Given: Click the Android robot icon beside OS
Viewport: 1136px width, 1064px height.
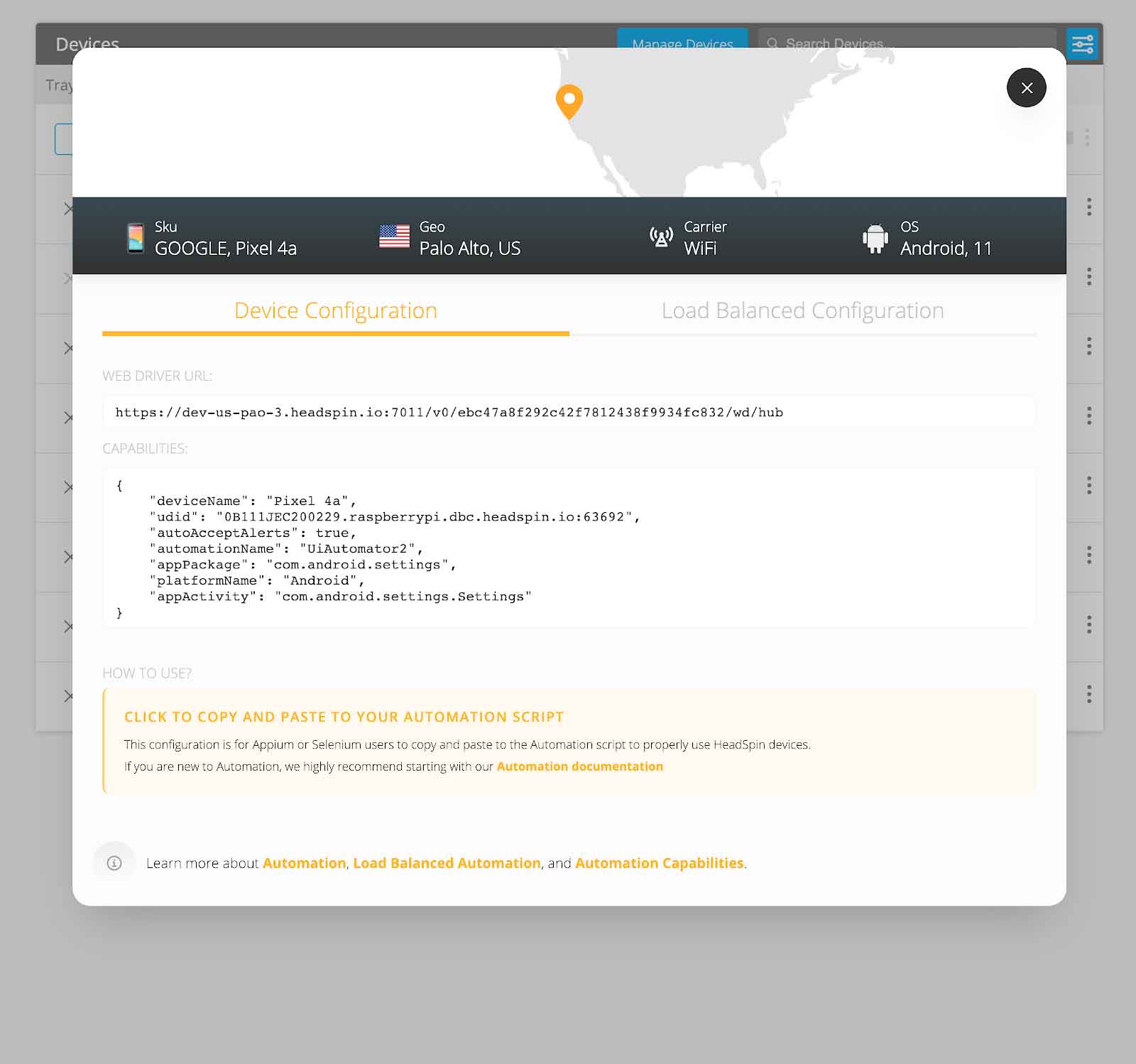Looking at the screenshot, I should [875, 238].
